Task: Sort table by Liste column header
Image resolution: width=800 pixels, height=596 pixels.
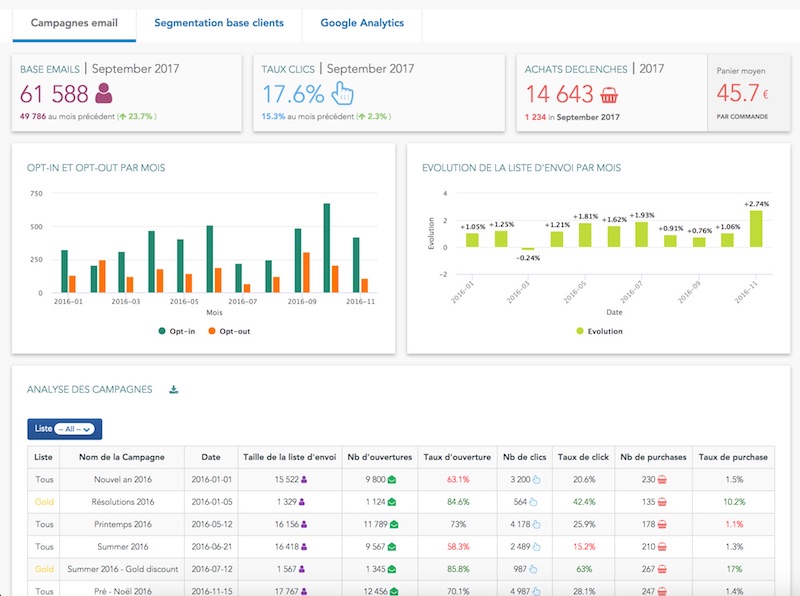Action: [x=43, y=457]
